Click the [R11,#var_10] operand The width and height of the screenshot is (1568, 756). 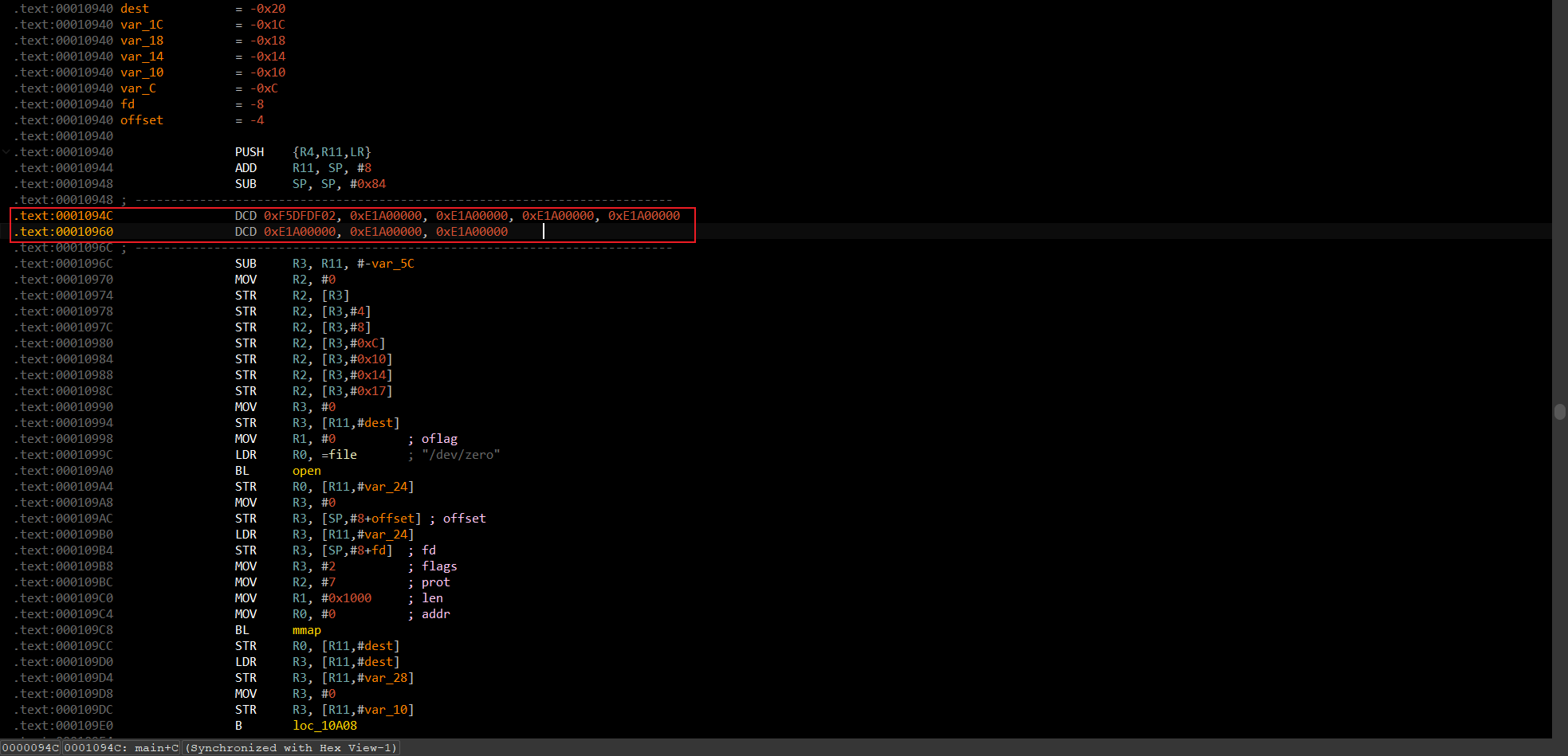pos(367,710)
